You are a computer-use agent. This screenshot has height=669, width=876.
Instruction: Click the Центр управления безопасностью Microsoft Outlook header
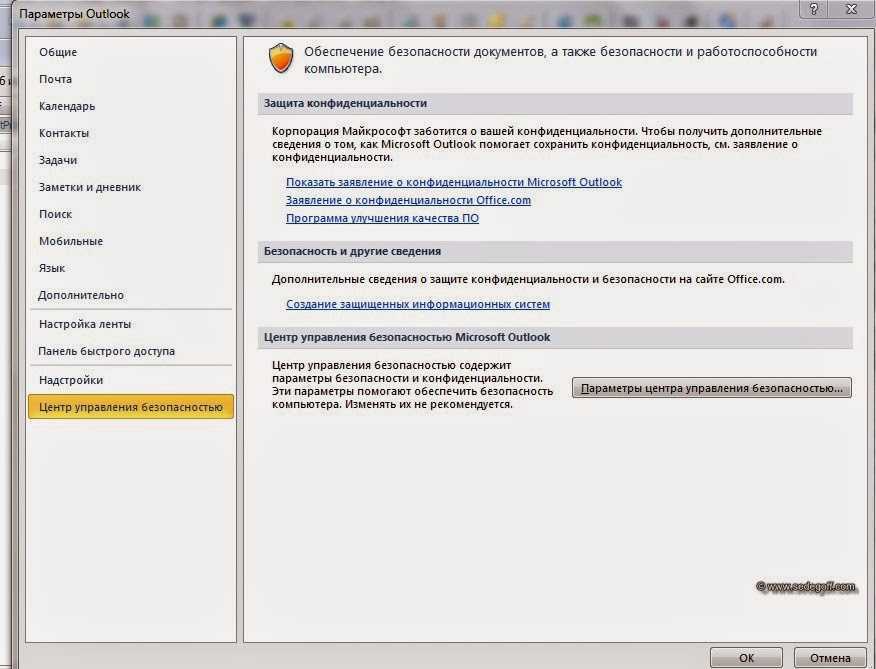[555, 338]
